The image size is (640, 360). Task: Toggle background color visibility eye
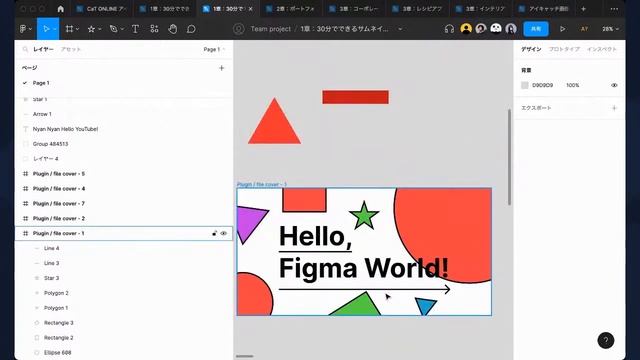coord(614,85)
